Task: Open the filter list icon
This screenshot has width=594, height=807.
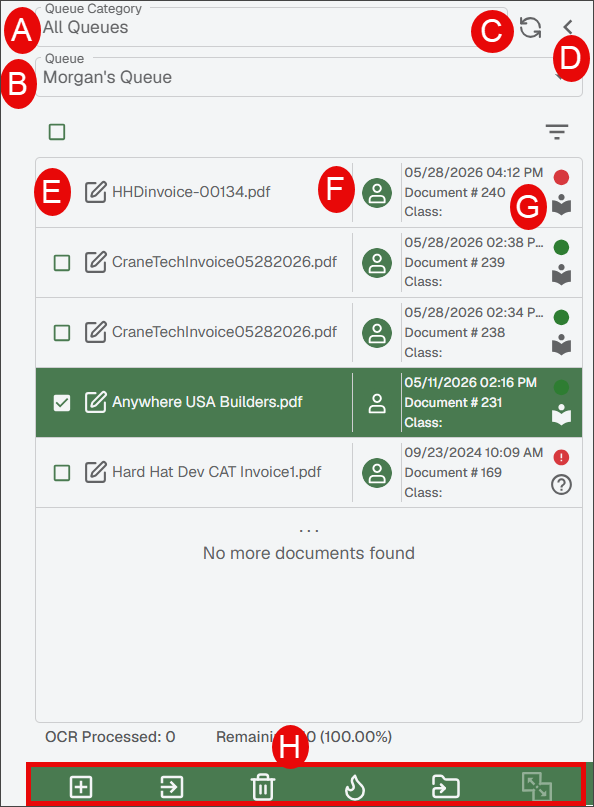Action: (557, 132)
